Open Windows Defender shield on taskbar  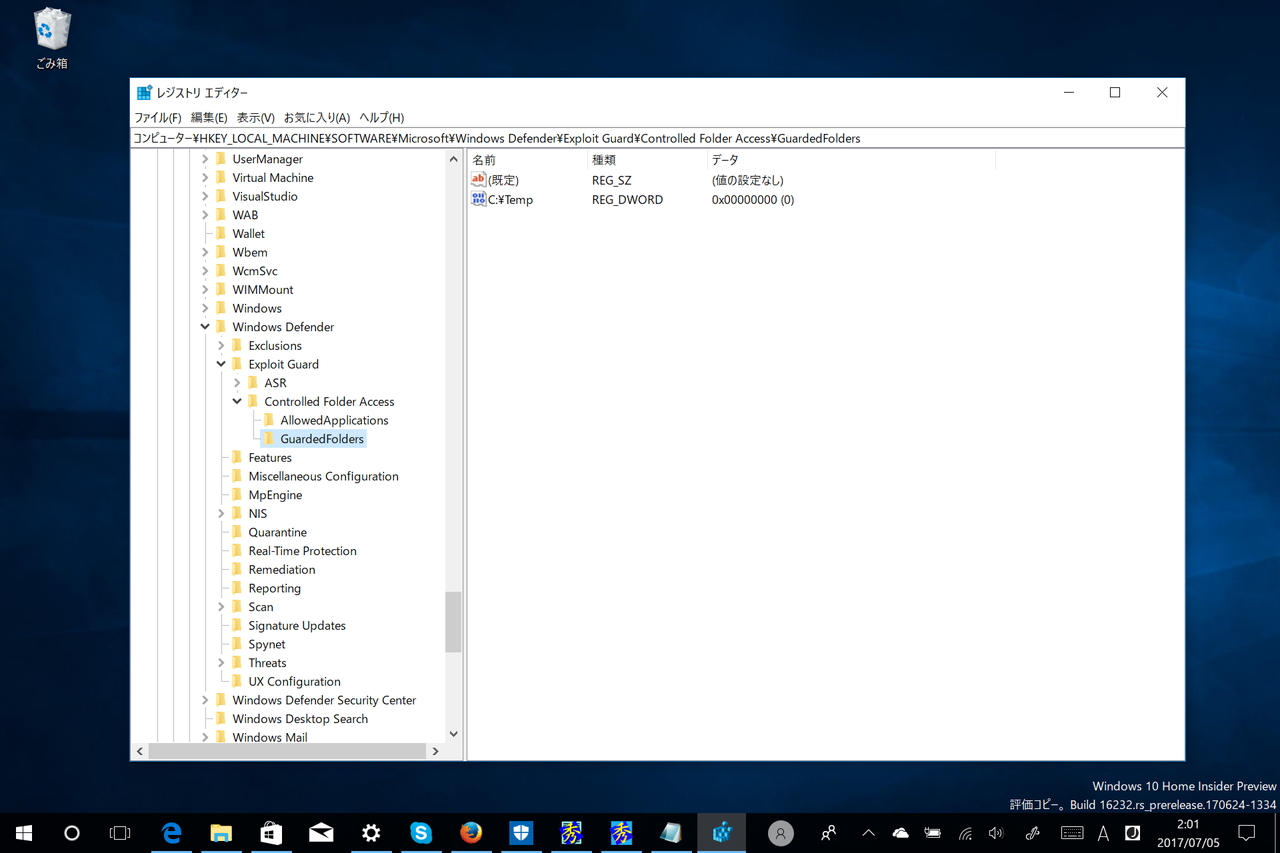(x=521, y=833)
